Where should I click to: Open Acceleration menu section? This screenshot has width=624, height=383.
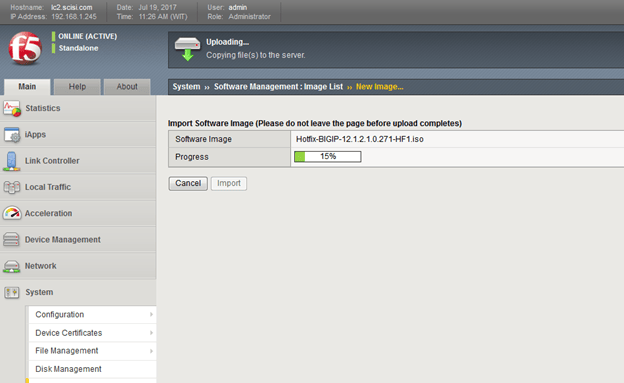(78, 213)
